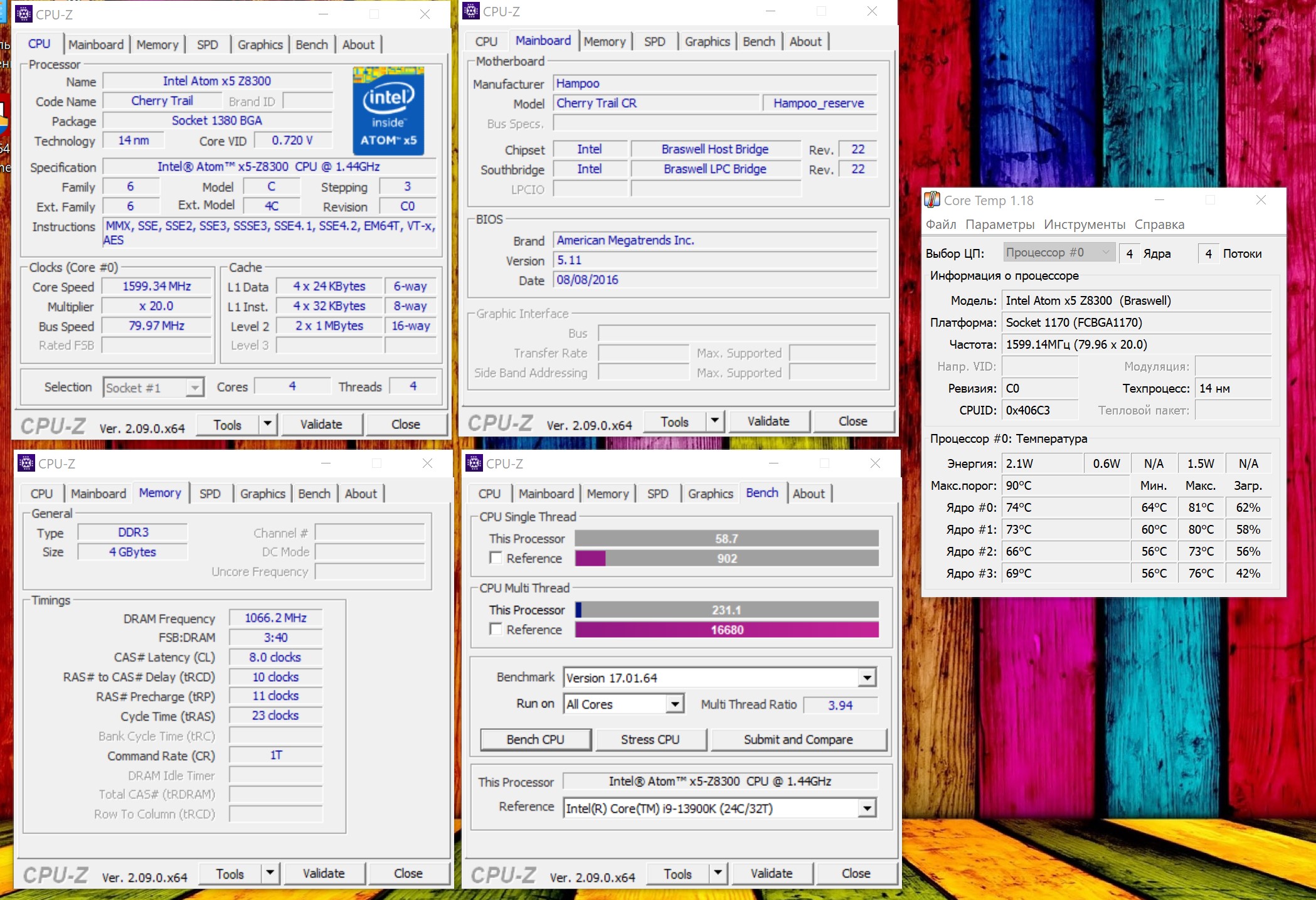Image resolution: width=1316 pixels, height=900 pixels.
Task: Click Submit and Compare button
Action: pos(798,739)
